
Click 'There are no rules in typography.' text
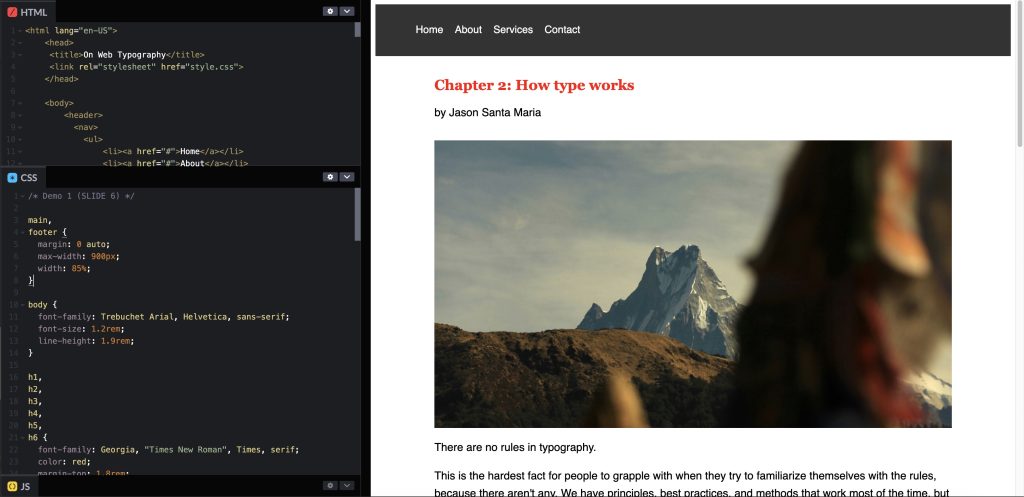(x=515, y=447)
